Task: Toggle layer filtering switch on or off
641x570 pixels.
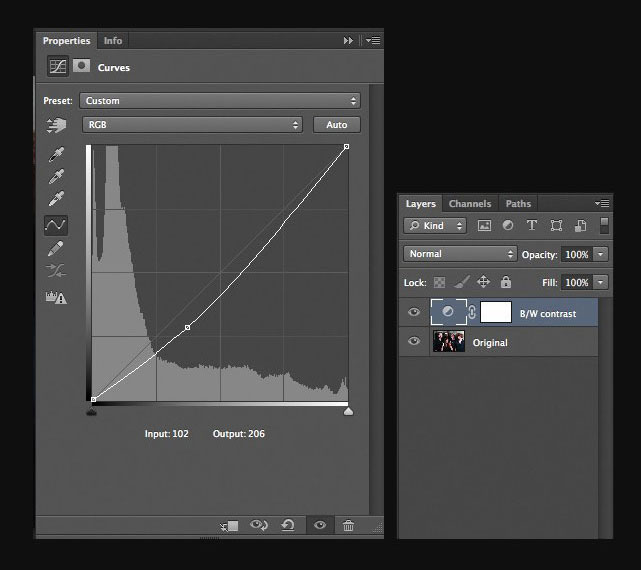Action: [x=604, y=226]
